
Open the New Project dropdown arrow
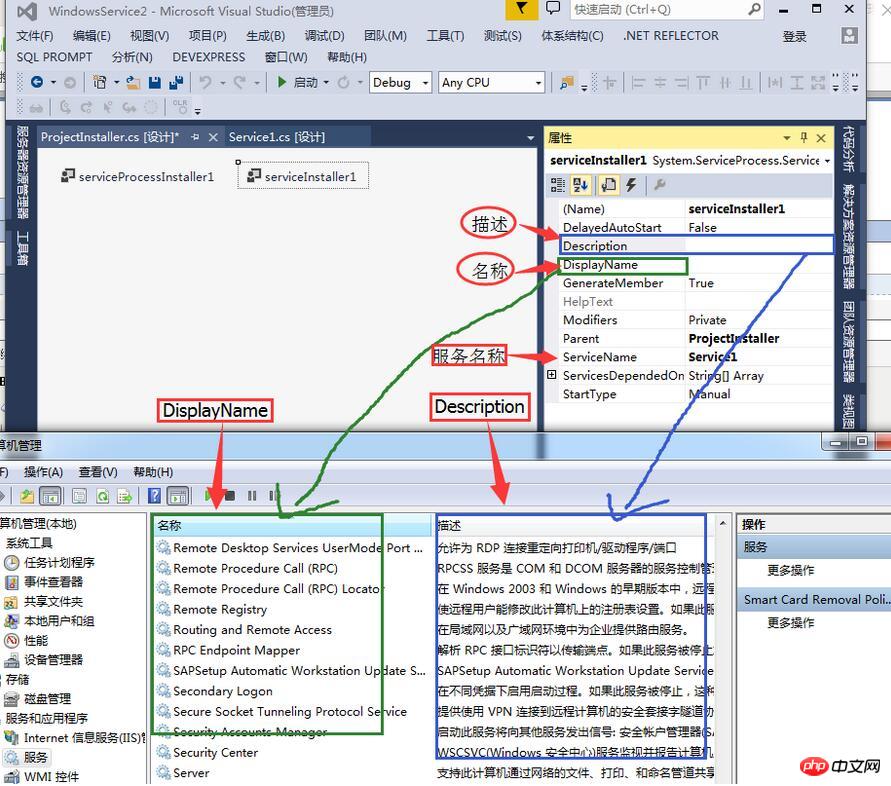(x=116, y=82)
